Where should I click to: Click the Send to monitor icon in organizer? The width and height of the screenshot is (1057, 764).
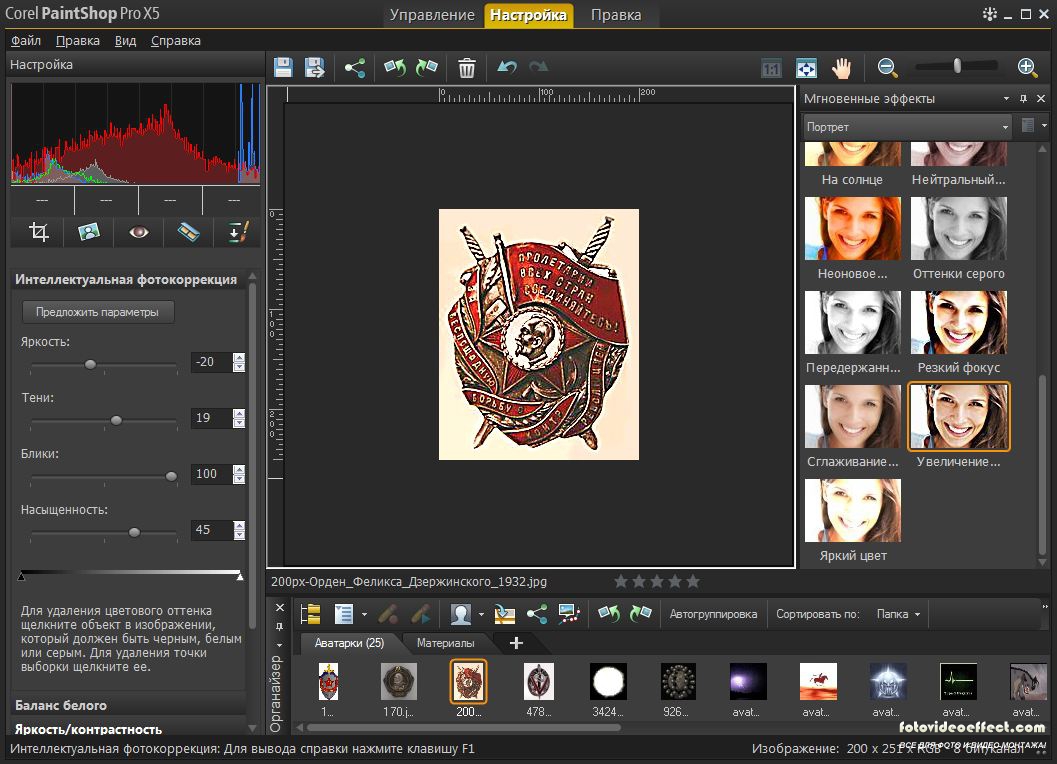pos(569,614)
